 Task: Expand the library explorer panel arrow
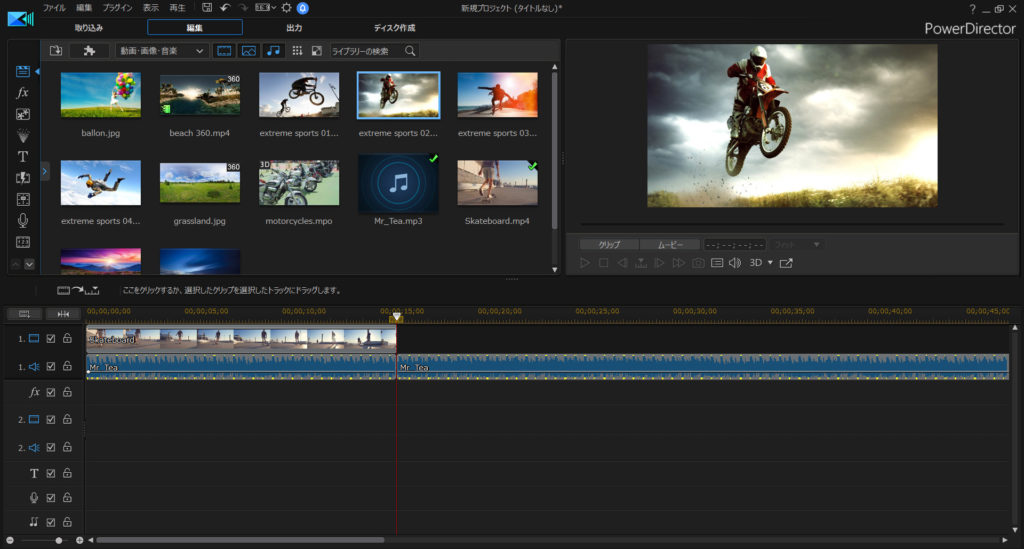[x=44, y=172]
